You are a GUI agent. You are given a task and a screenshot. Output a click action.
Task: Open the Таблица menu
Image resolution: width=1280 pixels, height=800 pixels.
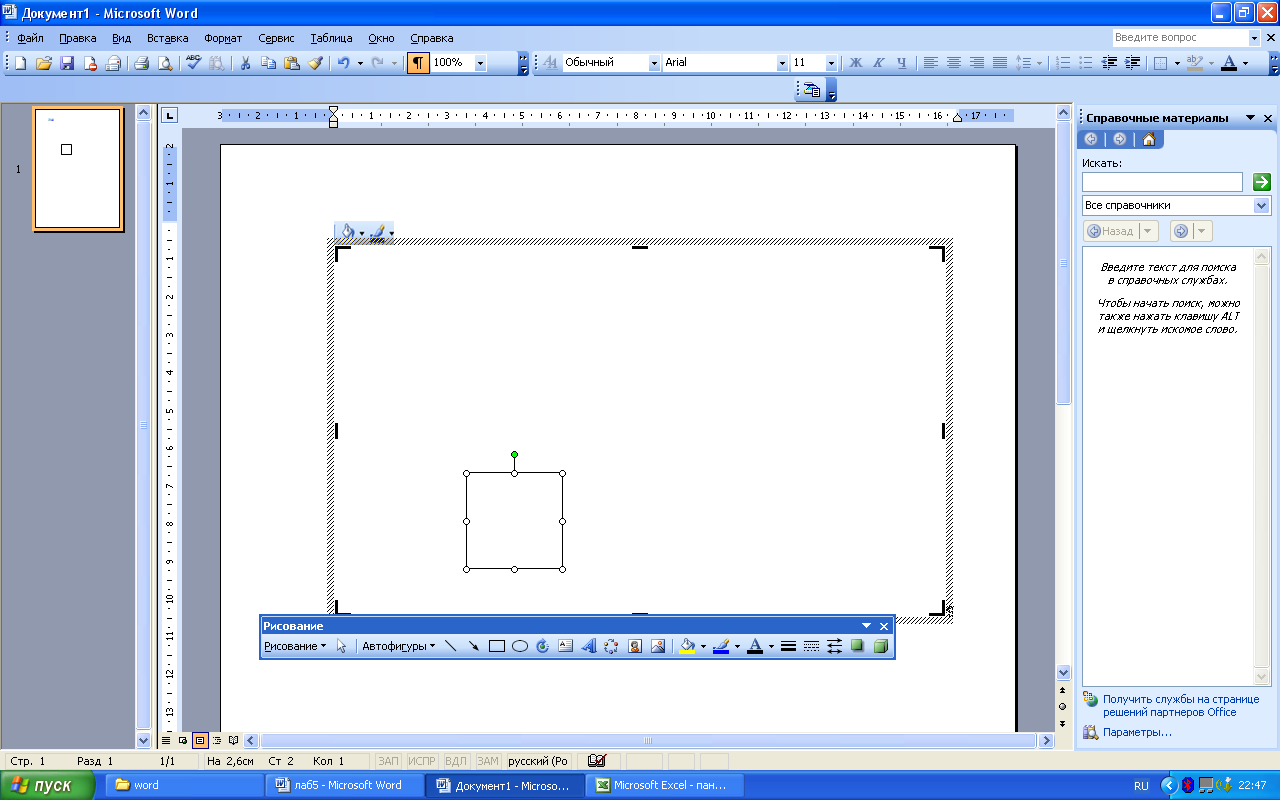point(331,38)
